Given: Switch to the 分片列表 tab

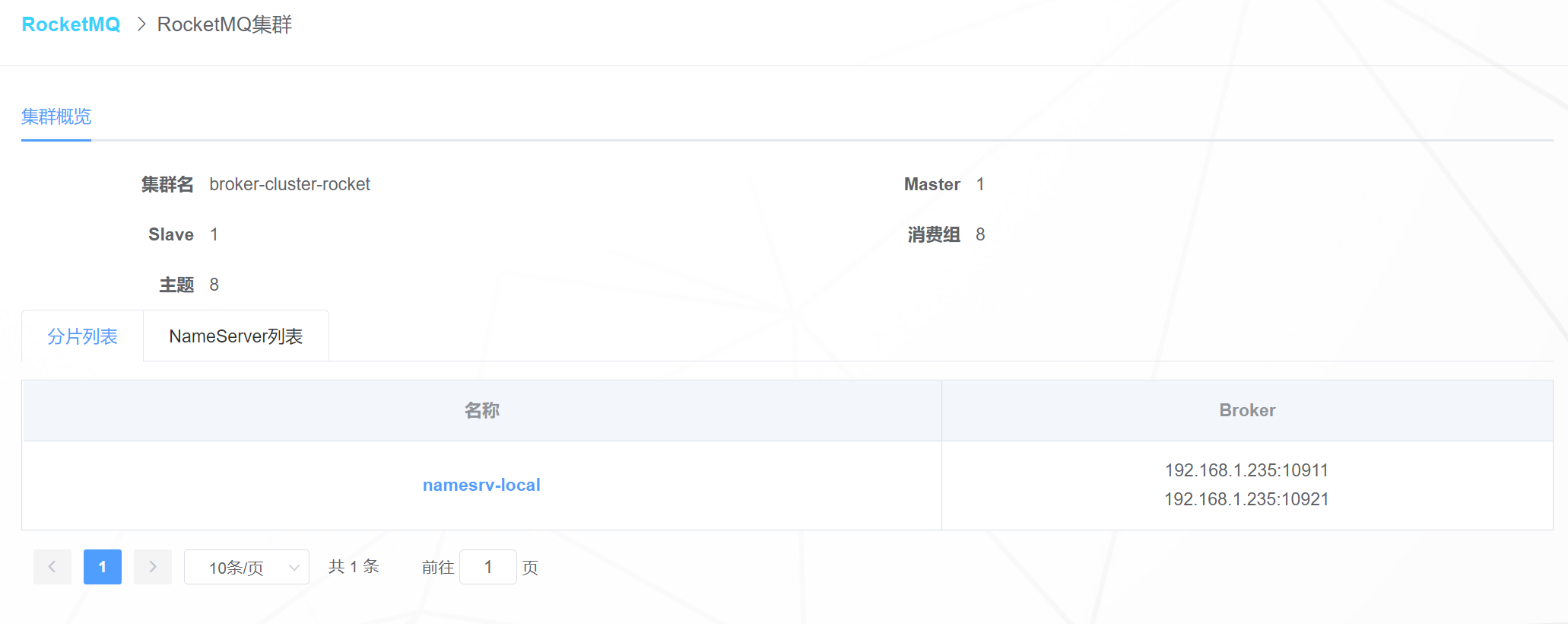Looking at the screenshot, I should [82, 336].
